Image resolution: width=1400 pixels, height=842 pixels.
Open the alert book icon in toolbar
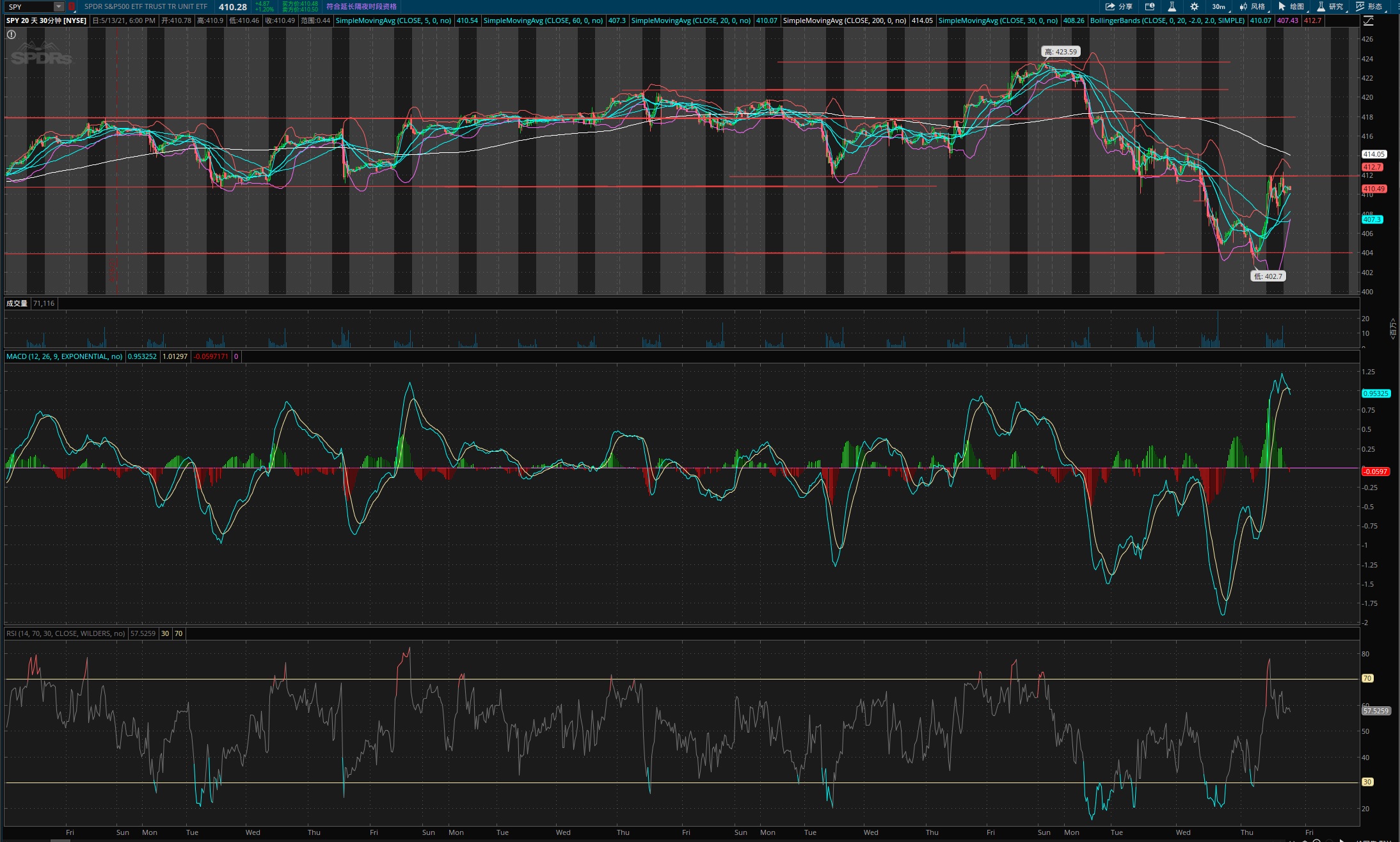(1150, 6)
